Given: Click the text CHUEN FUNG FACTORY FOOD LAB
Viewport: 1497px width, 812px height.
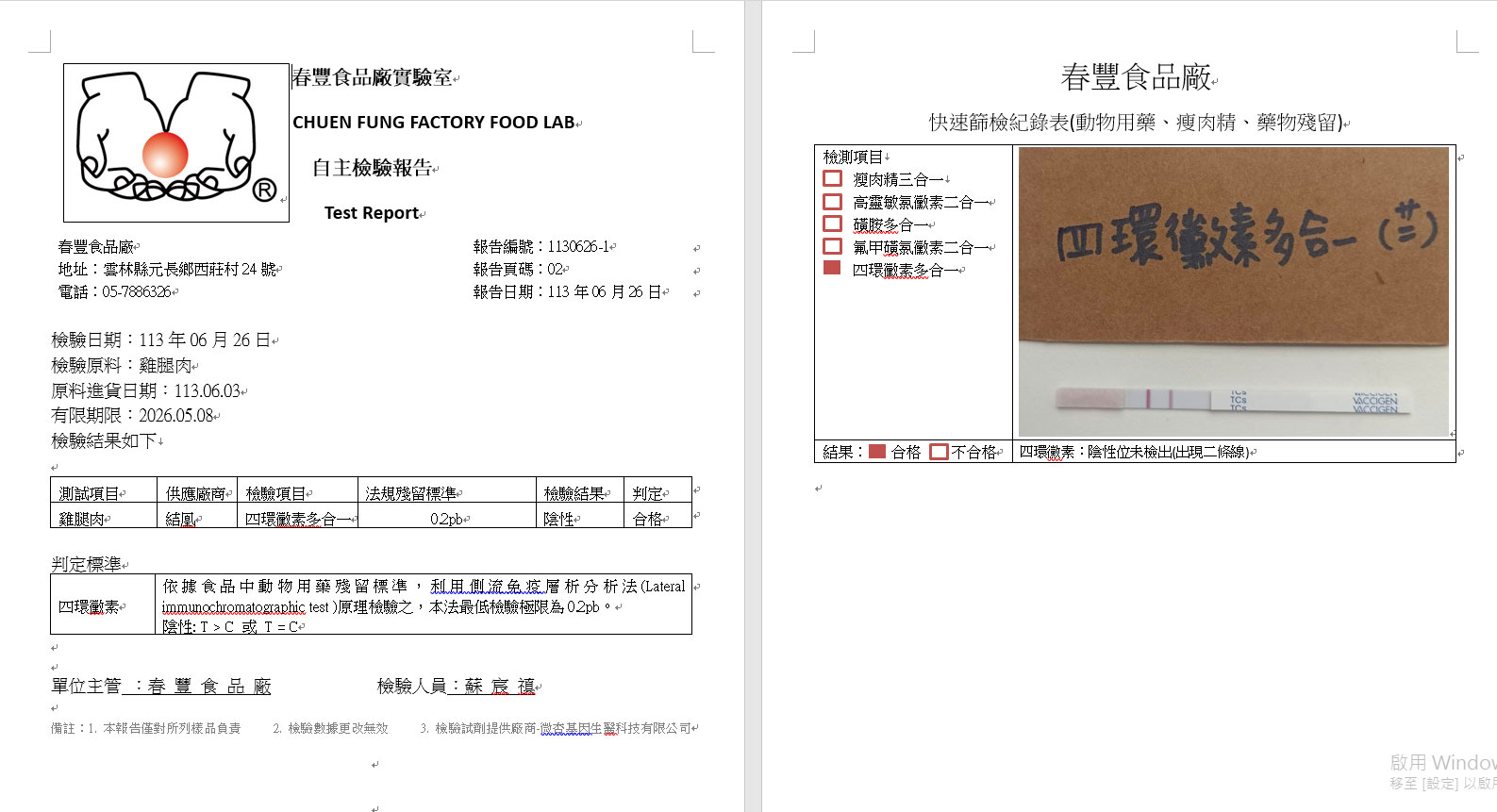Looking at the screenshot, I should click(x=434, y=123).
